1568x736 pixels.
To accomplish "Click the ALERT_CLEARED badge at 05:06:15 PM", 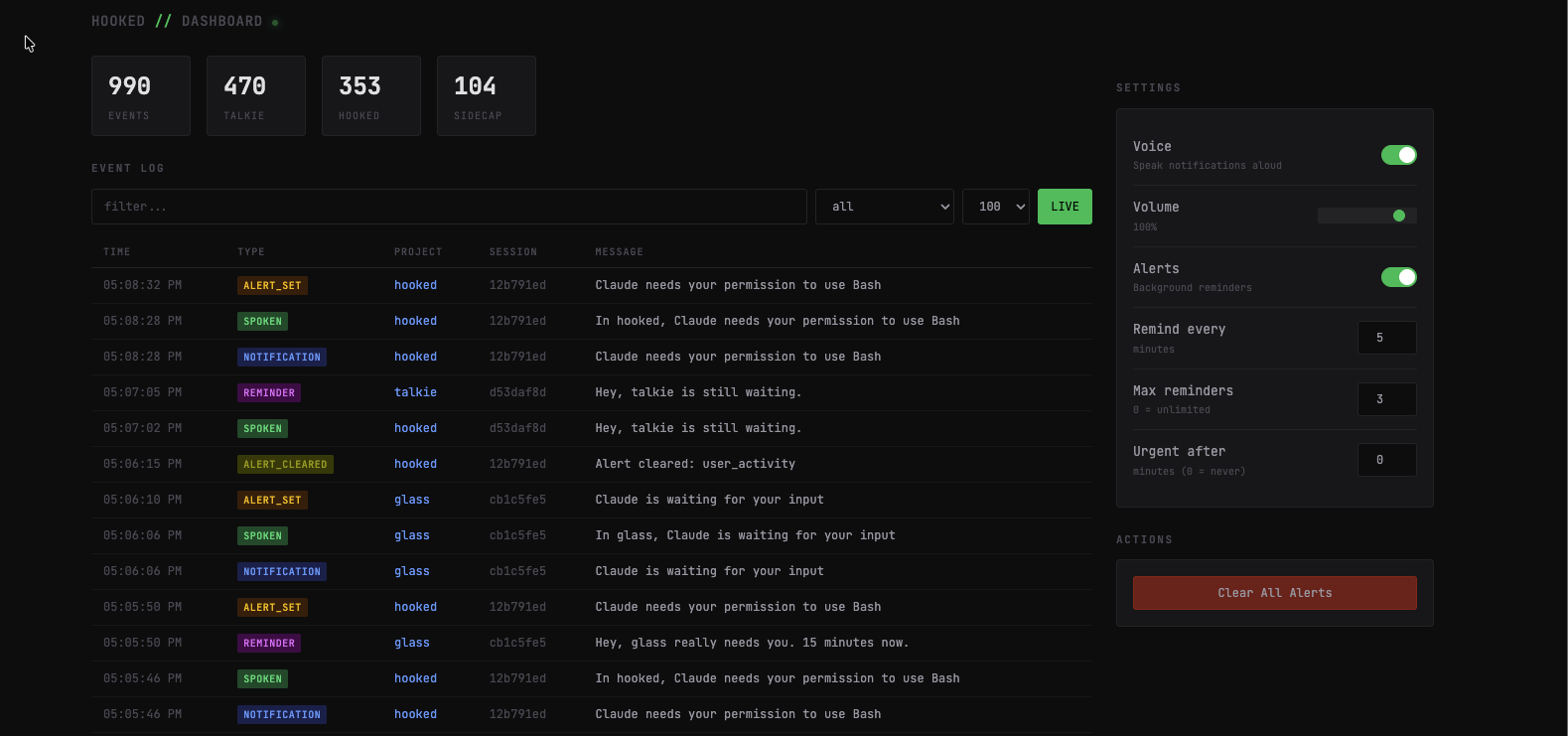I will point(285,464).
